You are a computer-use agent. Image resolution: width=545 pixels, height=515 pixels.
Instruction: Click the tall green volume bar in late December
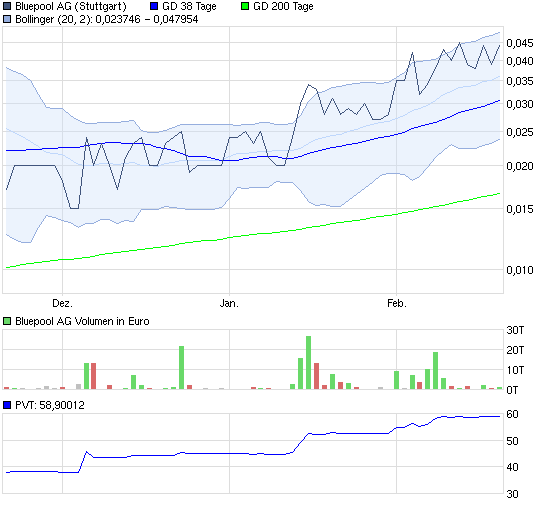pyautogui.click(x=181, y=368)
